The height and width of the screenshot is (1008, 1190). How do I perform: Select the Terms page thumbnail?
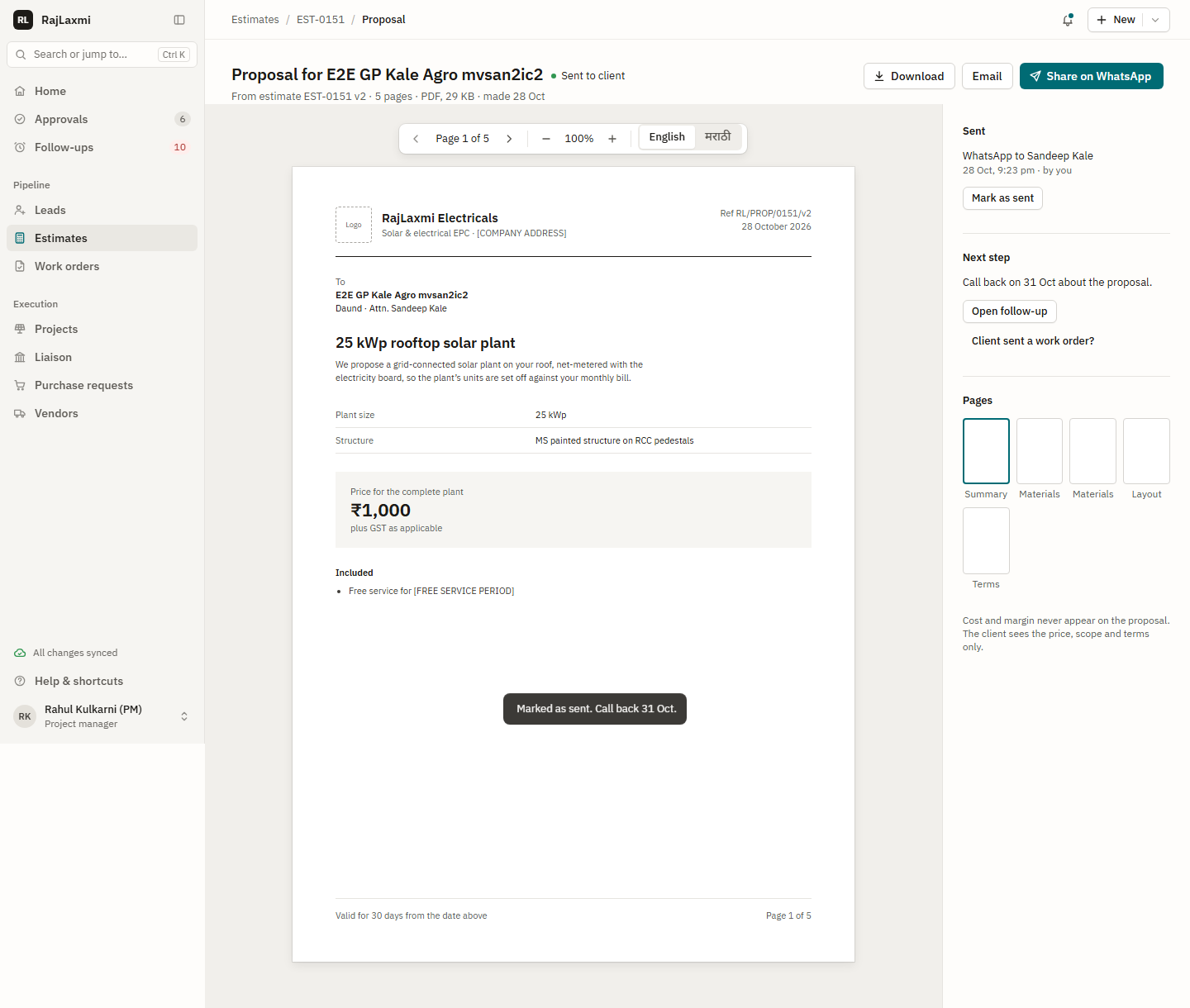[986, 540]
